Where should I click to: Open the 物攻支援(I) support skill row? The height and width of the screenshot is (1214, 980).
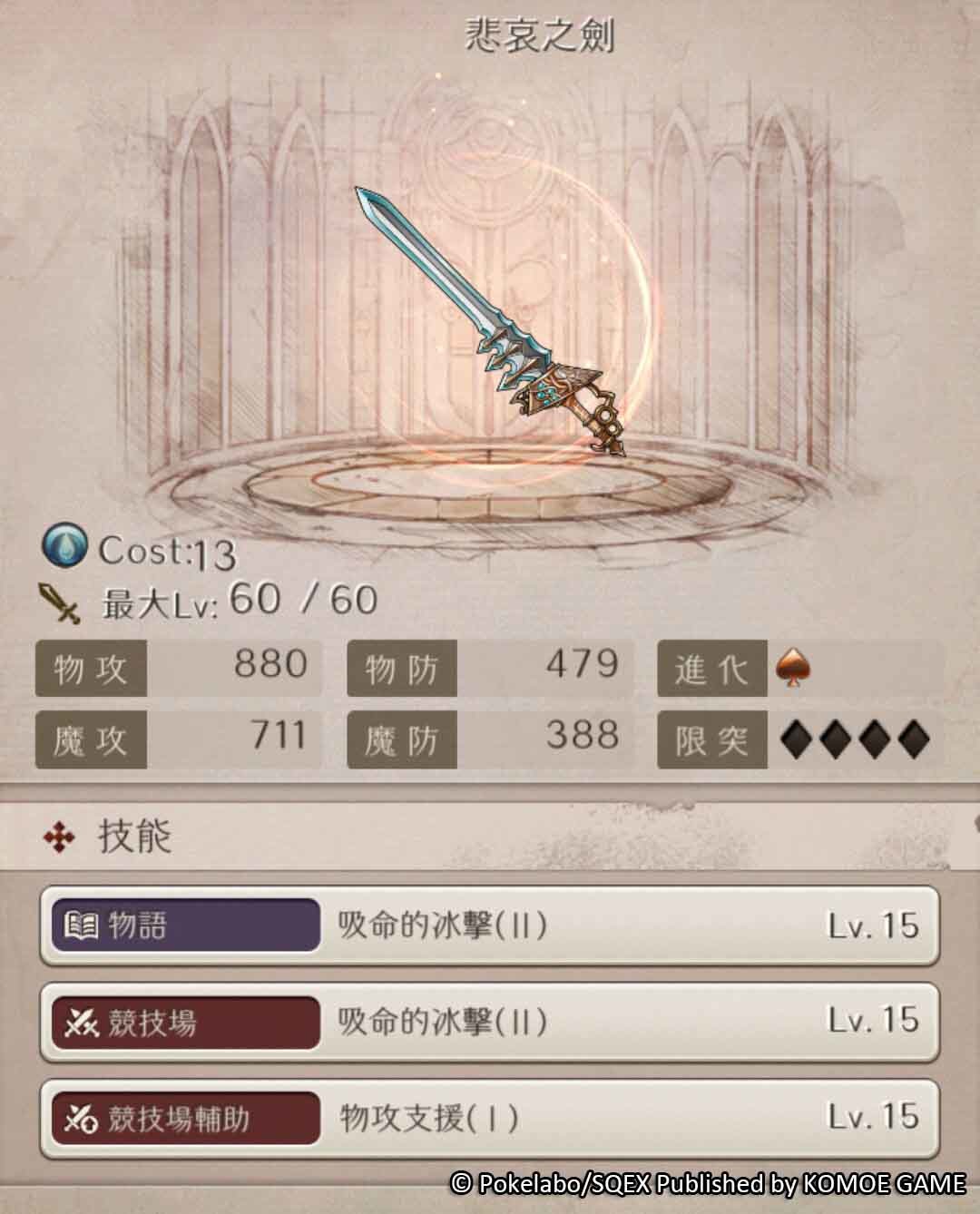coord(490,1118)
